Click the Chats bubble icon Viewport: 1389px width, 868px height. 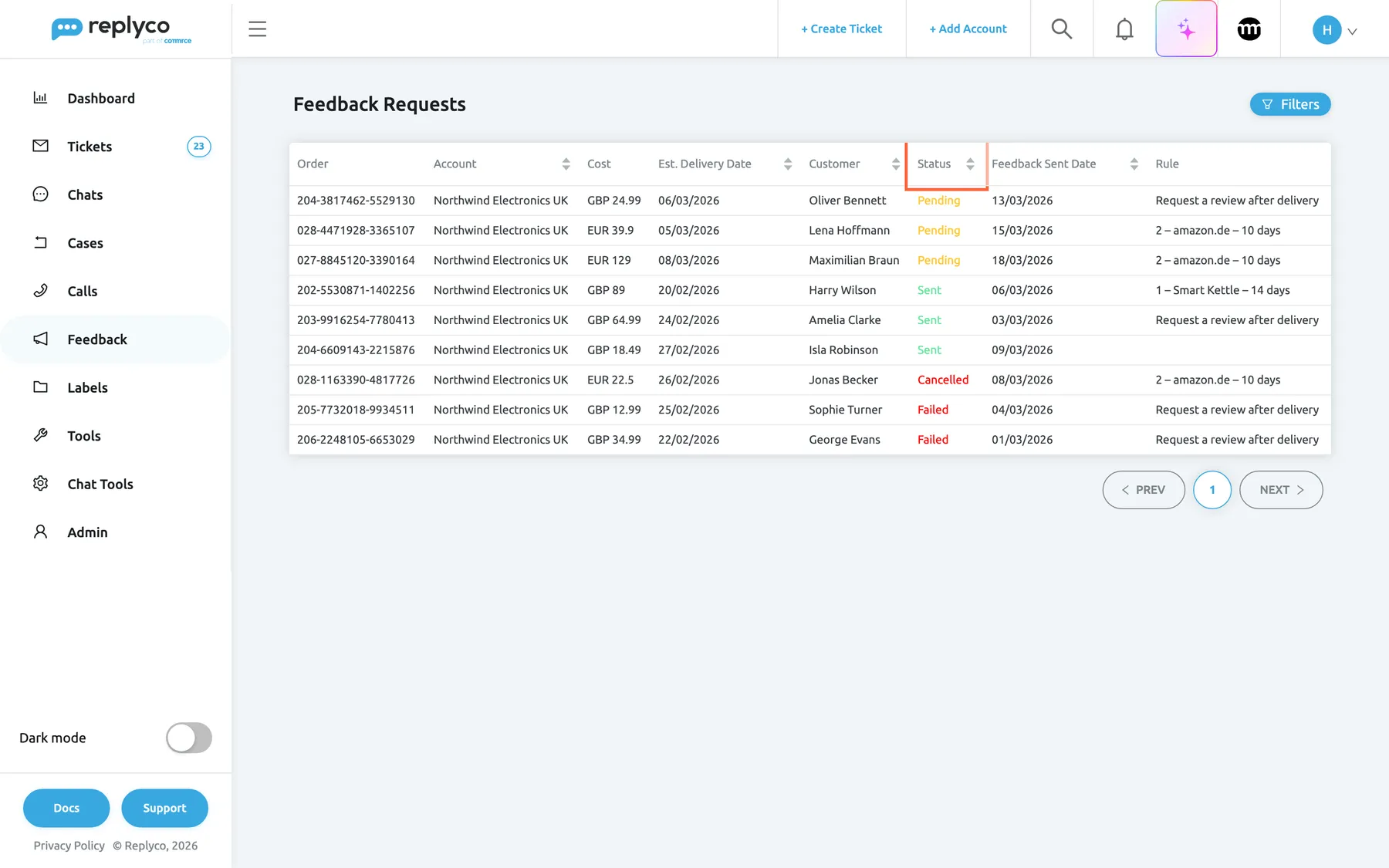coord(40,194)
